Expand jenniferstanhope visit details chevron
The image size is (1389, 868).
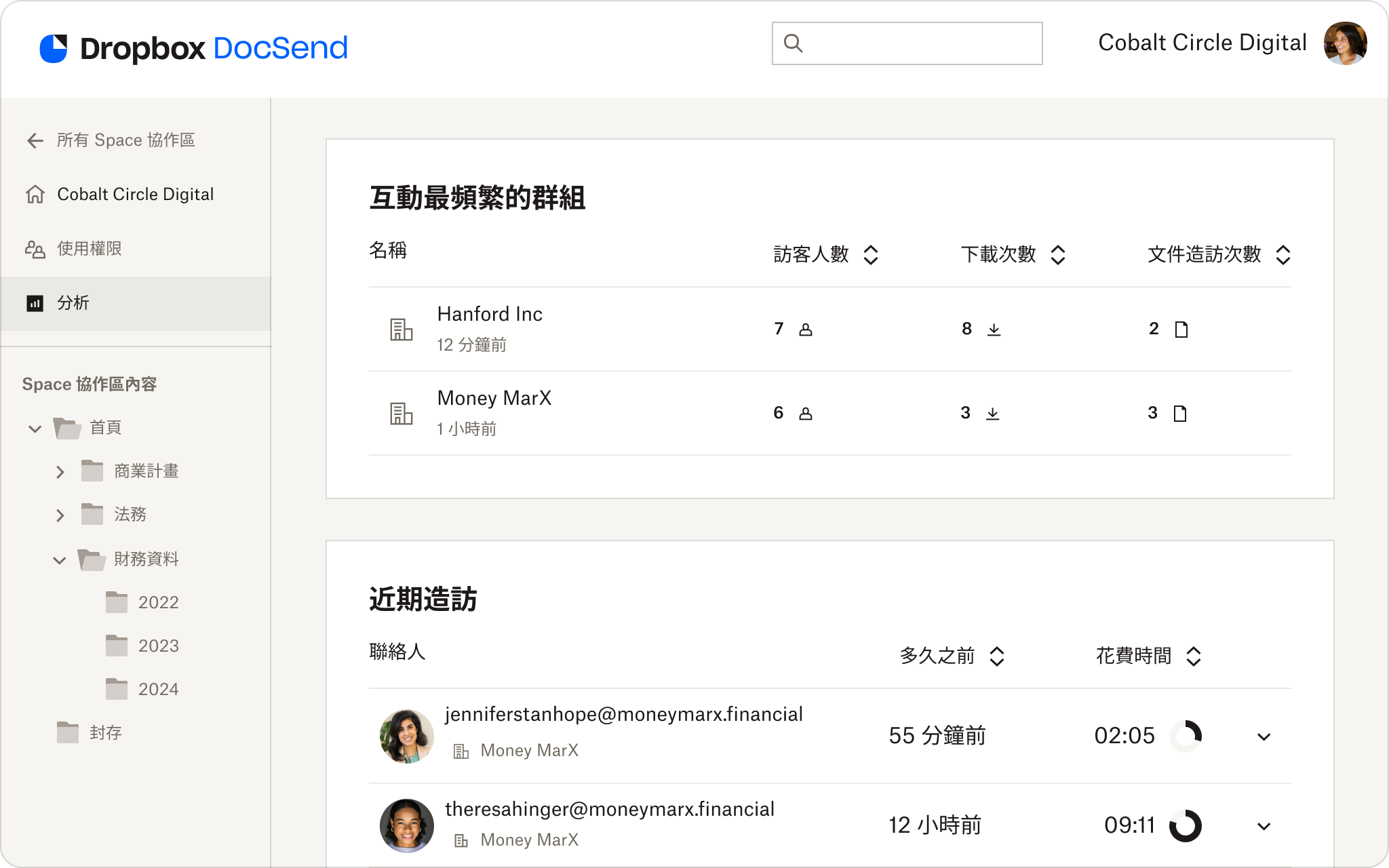1264,736
